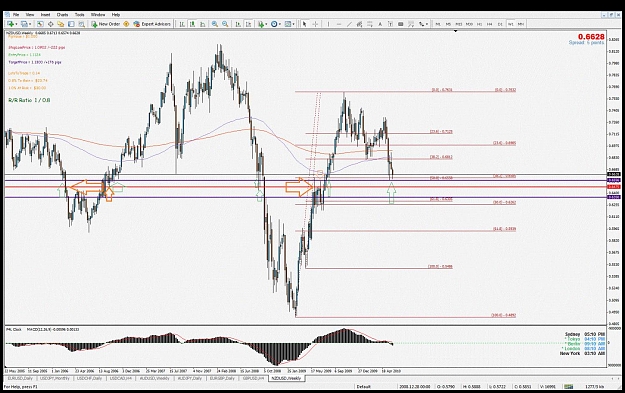Switch to the GBPUSD,H4 chart tab
The height and width of the screenshot is (393, 625).
[254, 378]
